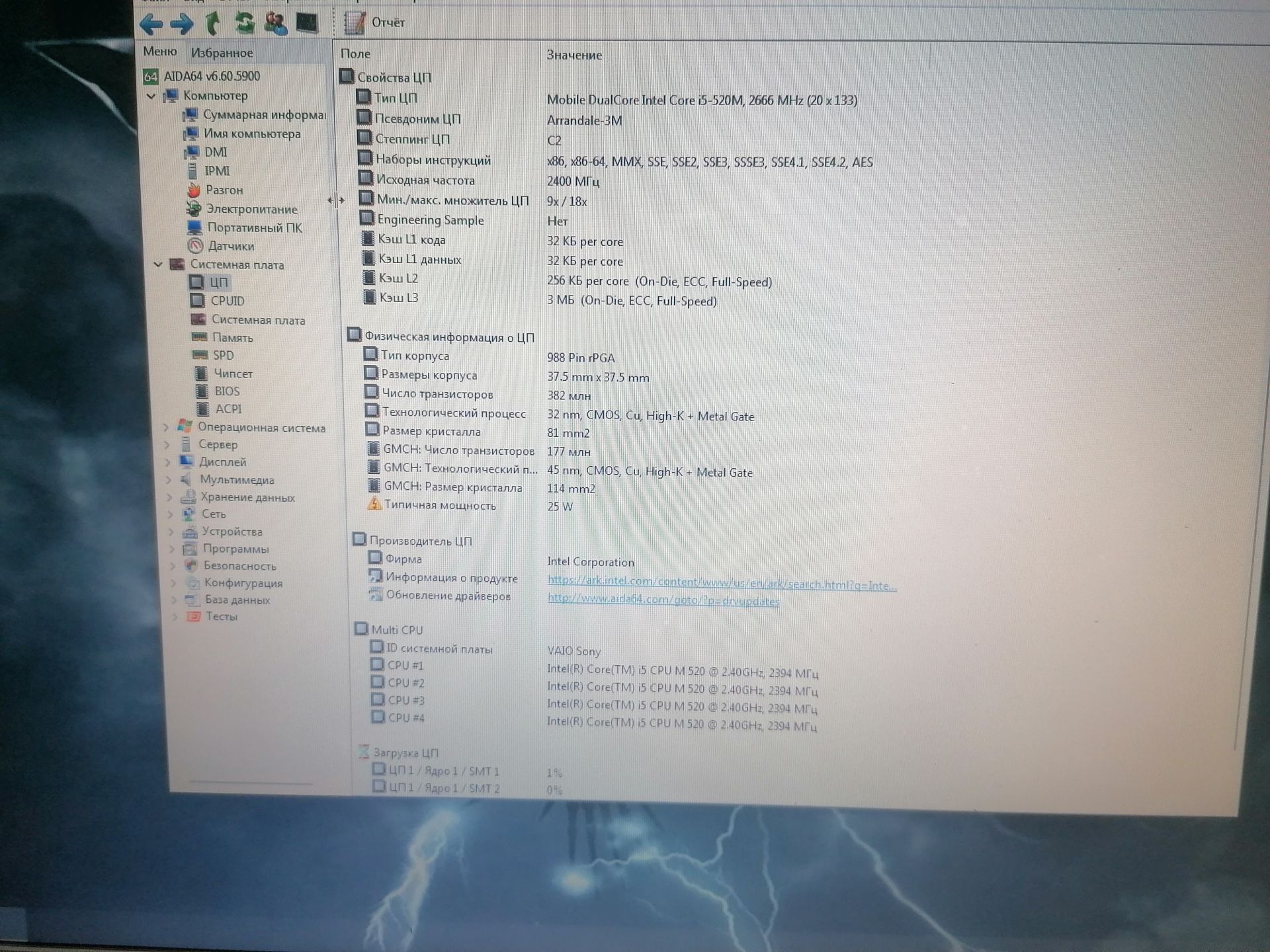Select the SPD tree item
The height and width of the screenshot is (952, 1270).
point(213,355)
